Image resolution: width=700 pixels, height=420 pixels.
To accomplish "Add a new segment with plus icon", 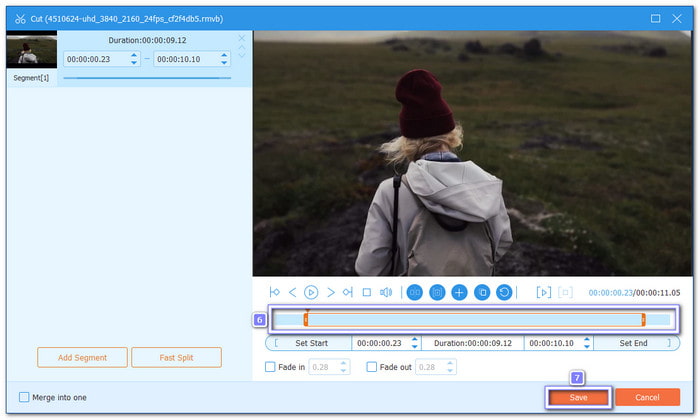I will point(459,292).
